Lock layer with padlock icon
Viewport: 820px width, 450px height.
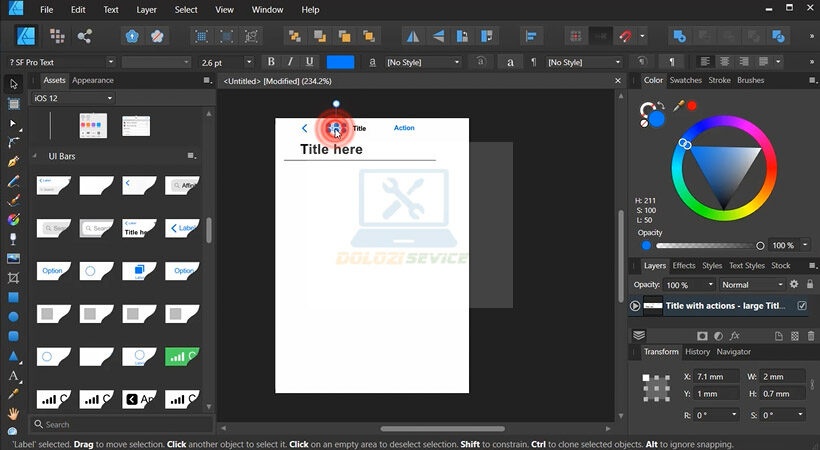click(x=809, y=285)
